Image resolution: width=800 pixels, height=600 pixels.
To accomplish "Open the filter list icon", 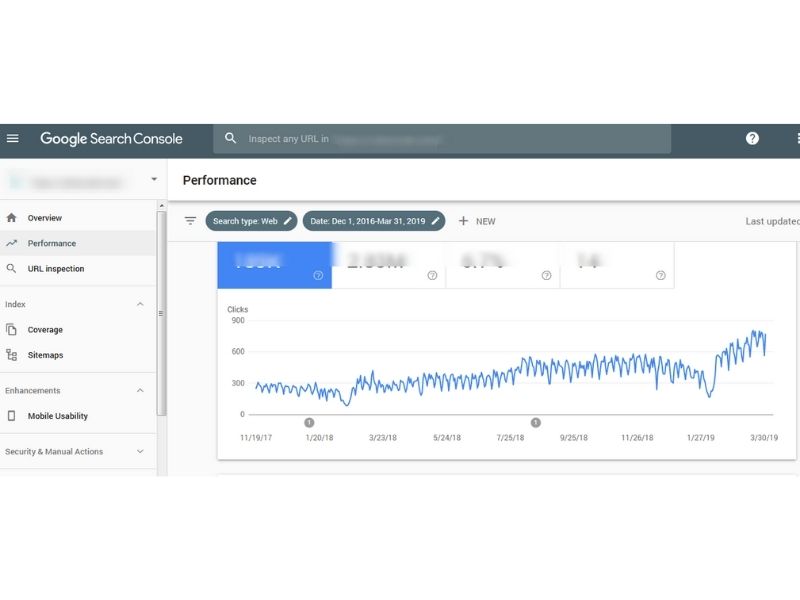I will click(x=190, y=221).
